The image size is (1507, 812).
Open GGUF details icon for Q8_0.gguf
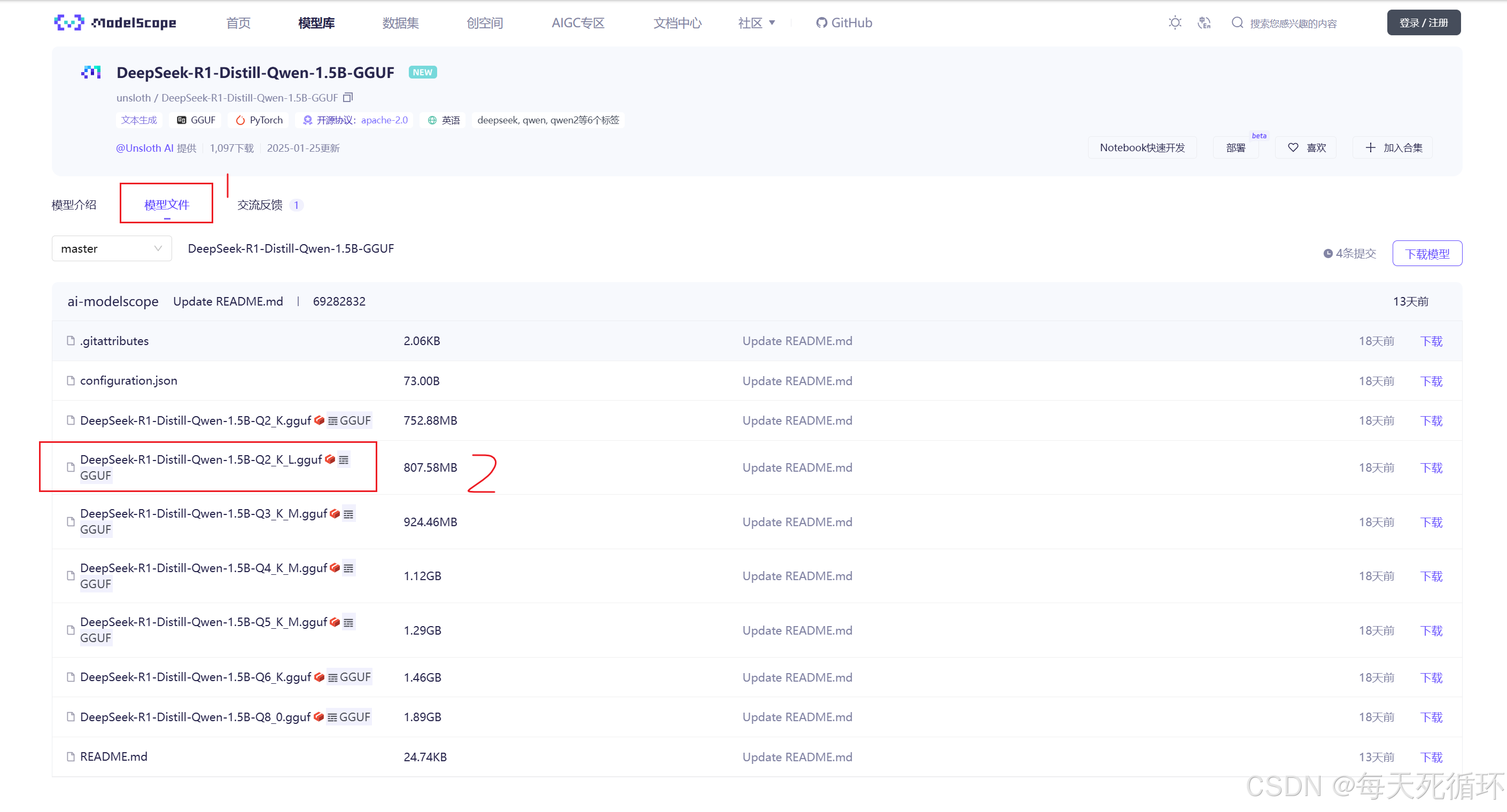(x=332, y=717)
